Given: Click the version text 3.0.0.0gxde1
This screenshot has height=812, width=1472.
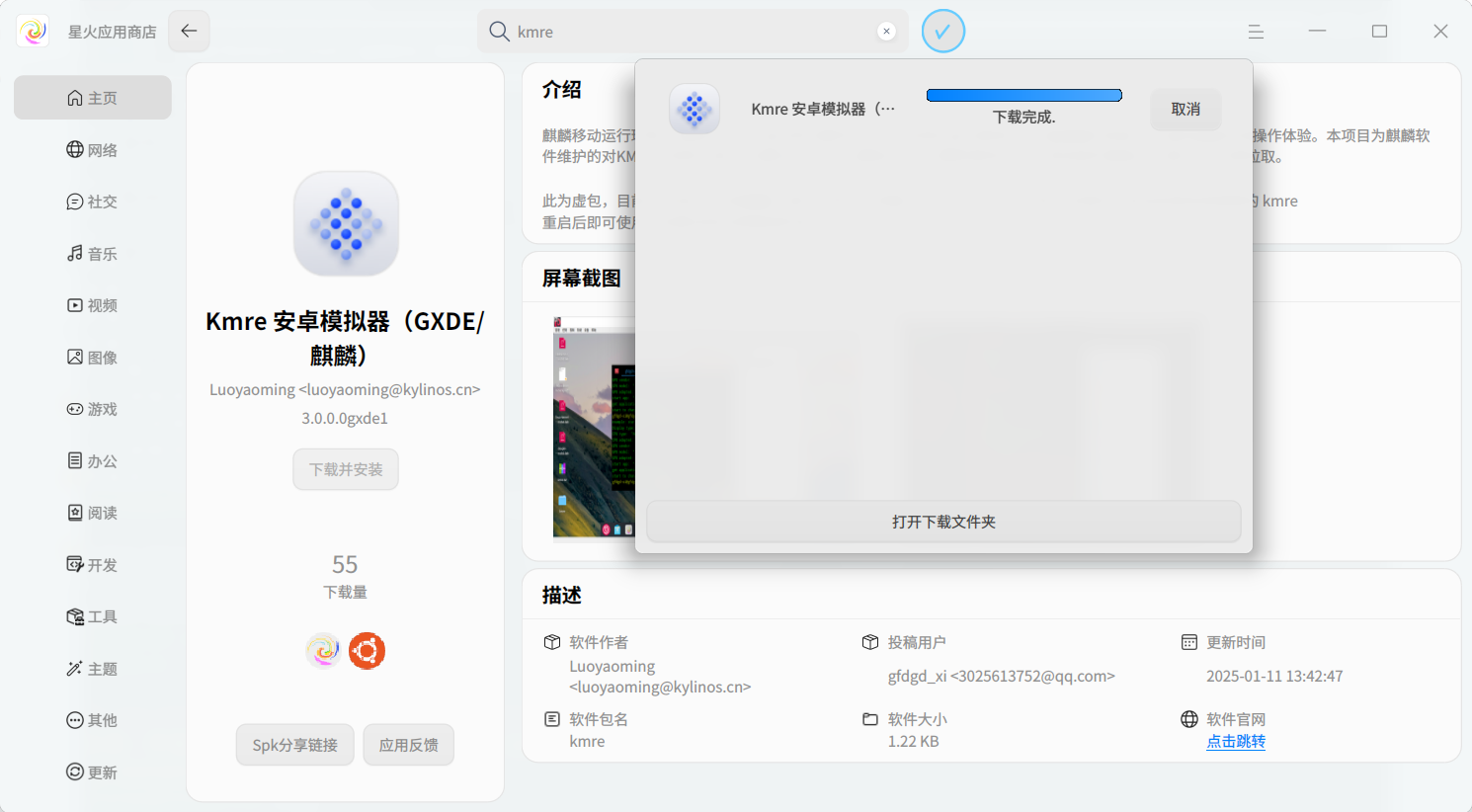Looking at the screenshot, I should click(x=345, y=418).
